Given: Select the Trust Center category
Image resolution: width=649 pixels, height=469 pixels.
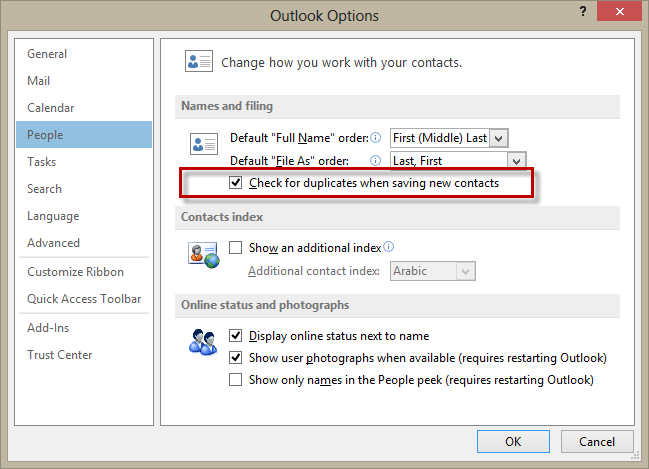Looking at the screenshot, I should point(60,355).
